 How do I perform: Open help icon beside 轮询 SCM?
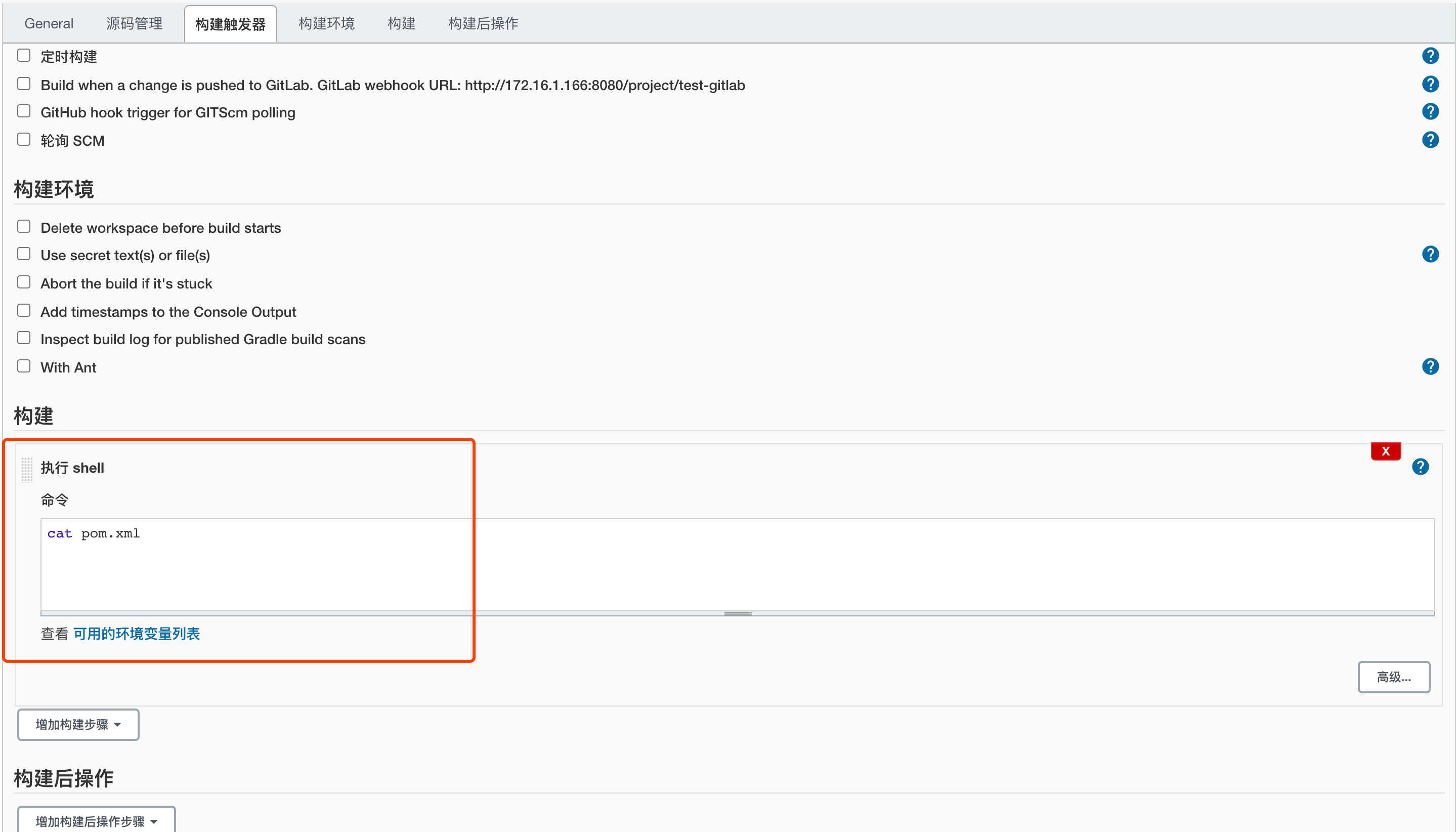pos(1430,140)
